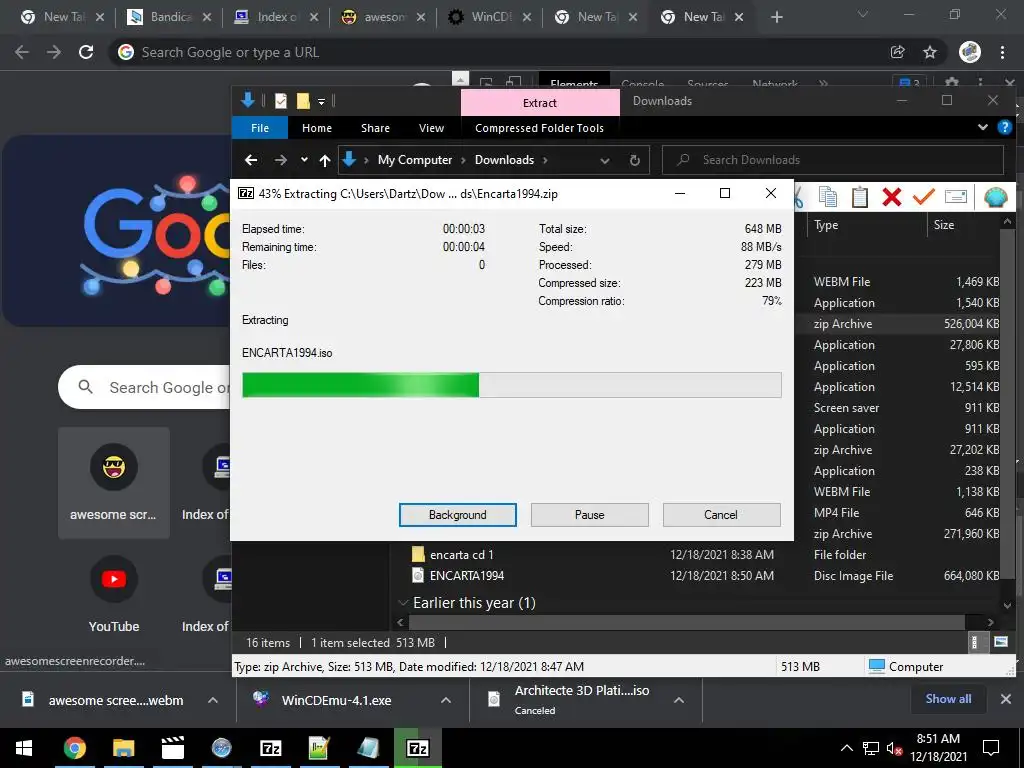1024x768 pixels.
Task: Click Show all downloads
Action: pyautogui.click(x=948, y=699)
